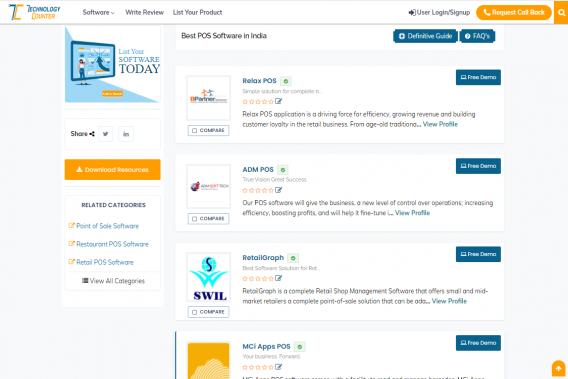Click the Related Categories heading
The width and height of the screenshot is (568, 379).
[x=113, y=205]
